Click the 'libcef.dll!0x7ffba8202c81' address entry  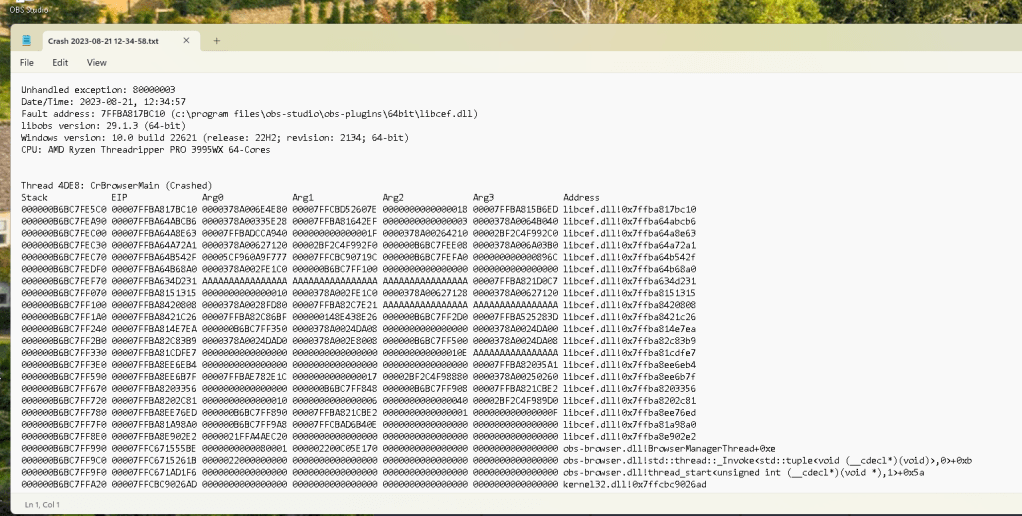click(630, 401)
